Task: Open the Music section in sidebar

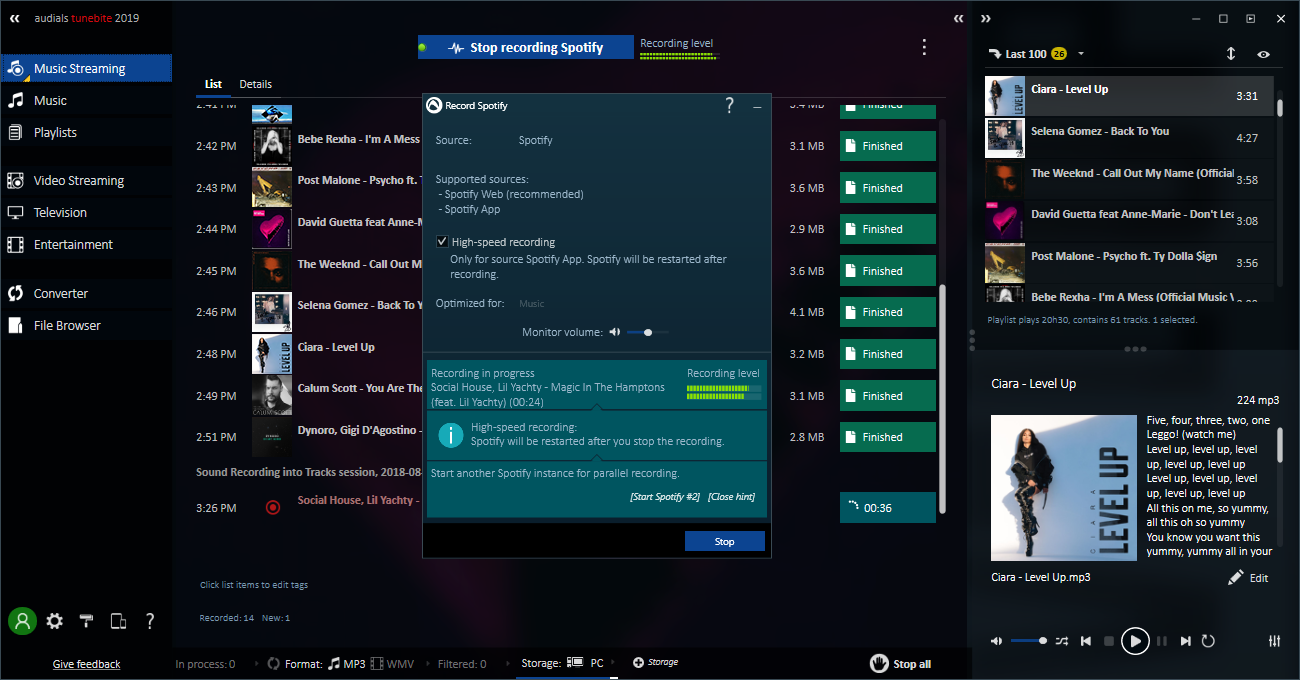Action: [x=85, y=100]
